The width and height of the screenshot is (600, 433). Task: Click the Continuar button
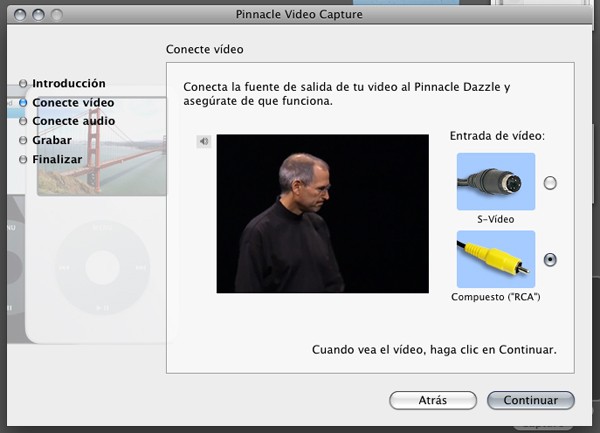(531, 400)
